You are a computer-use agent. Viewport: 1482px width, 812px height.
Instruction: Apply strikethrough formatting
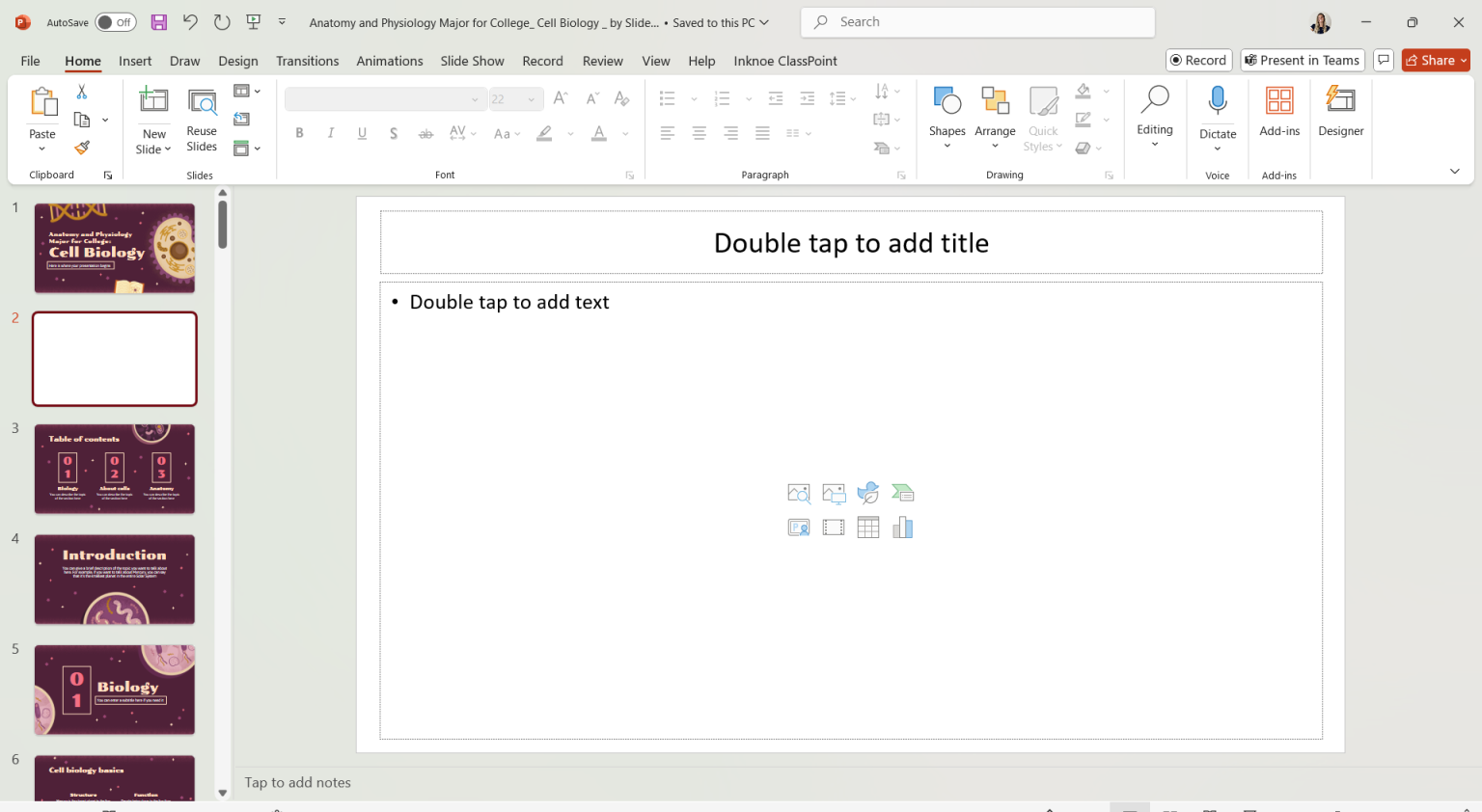425,132
